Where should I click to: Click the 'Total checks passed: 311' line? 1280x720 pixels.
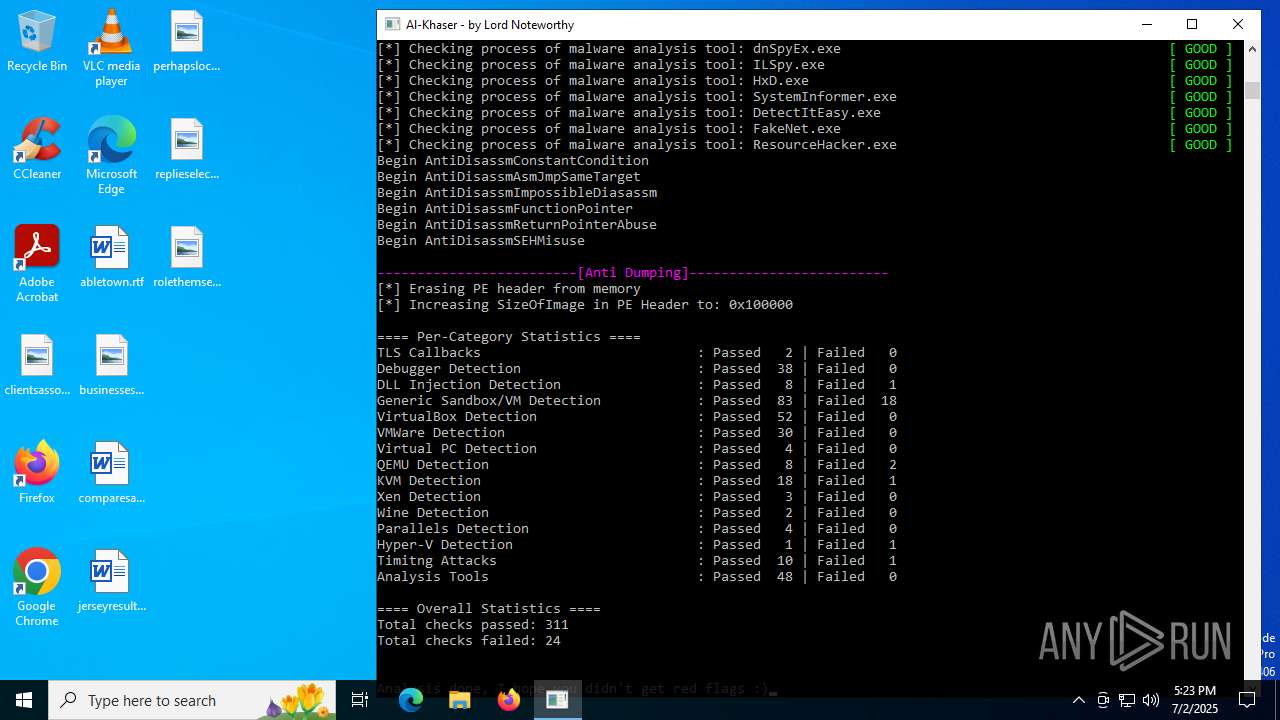[473, 625]
